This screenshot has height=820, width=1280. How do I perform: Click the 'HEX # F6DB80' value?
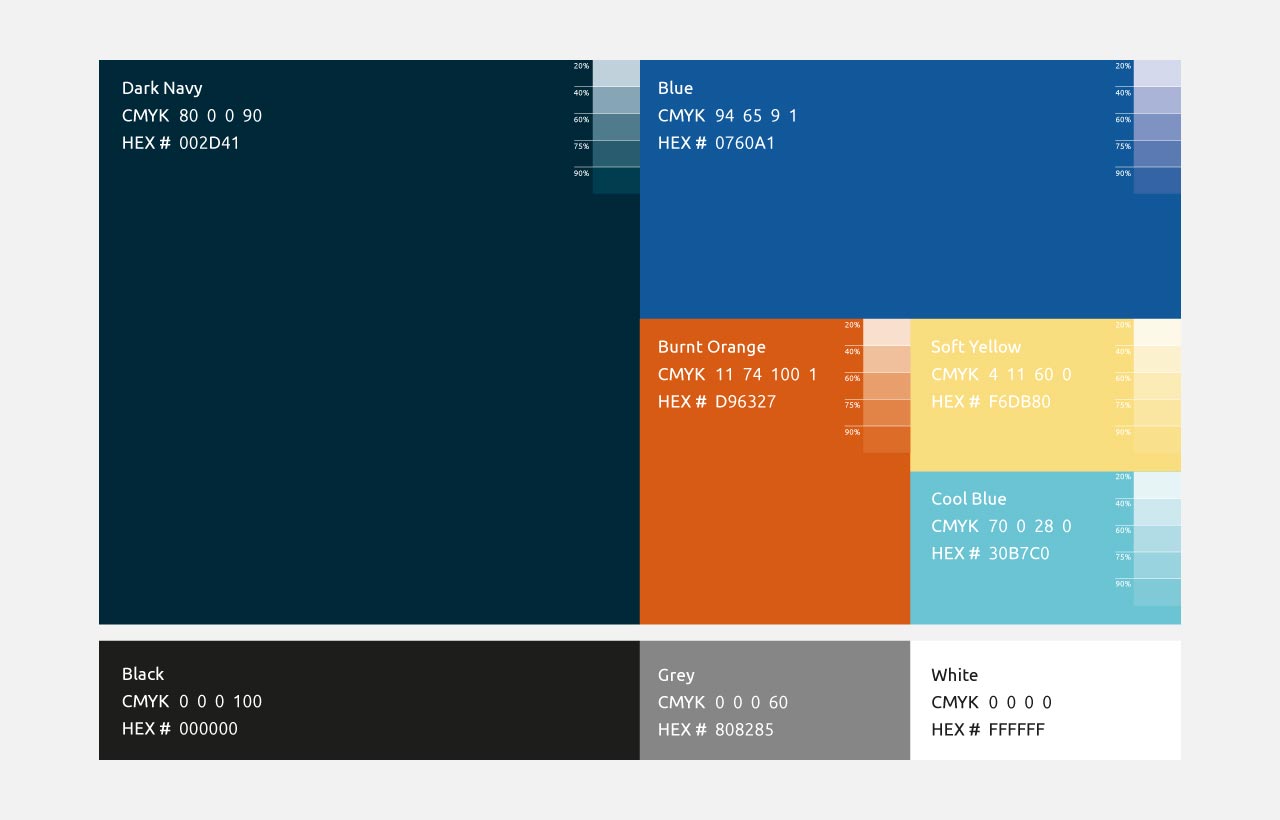[x=991, y=402]
